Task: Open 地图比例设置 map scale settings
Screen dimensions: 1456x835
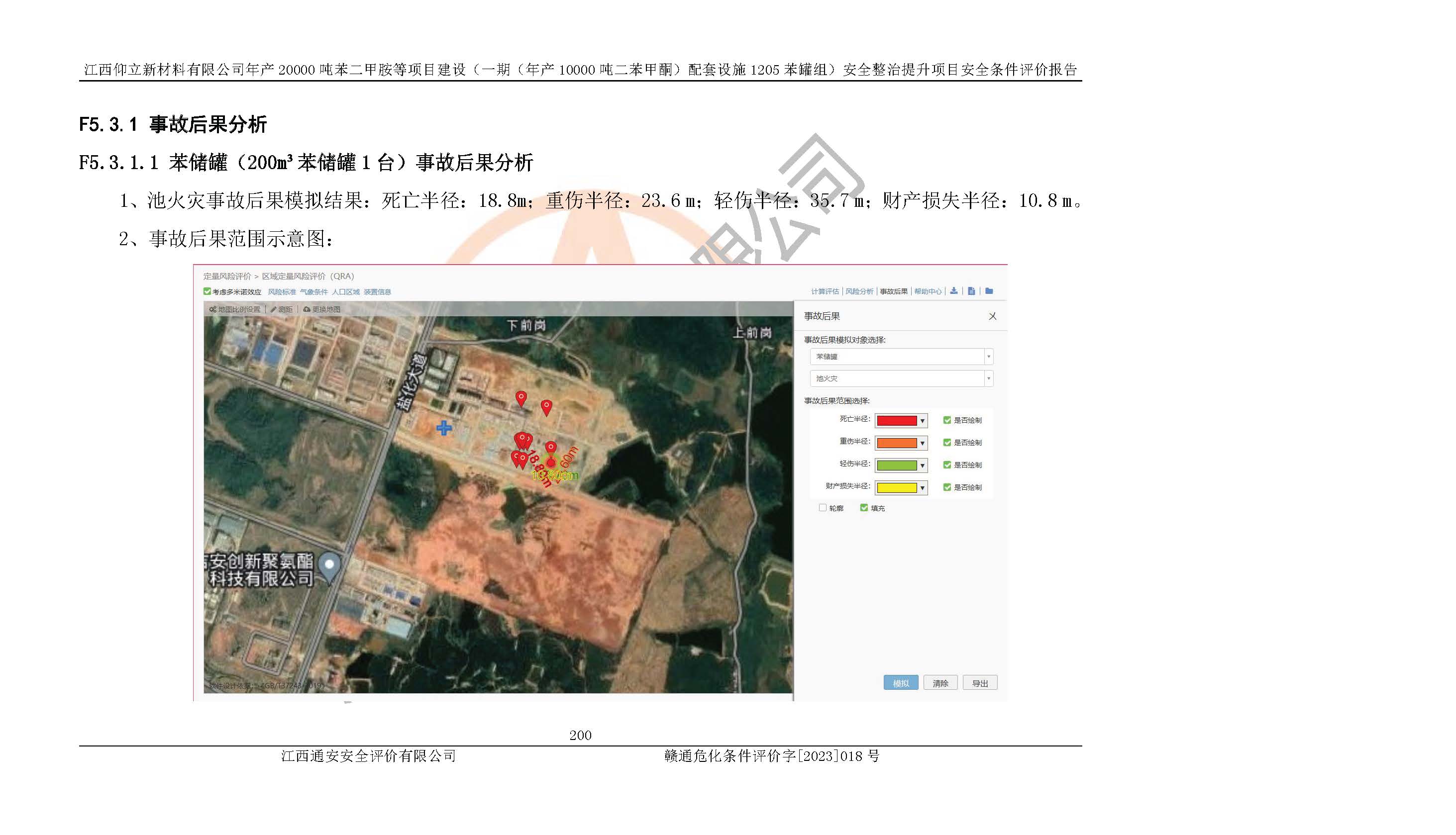Action: (x=235, y=309)
